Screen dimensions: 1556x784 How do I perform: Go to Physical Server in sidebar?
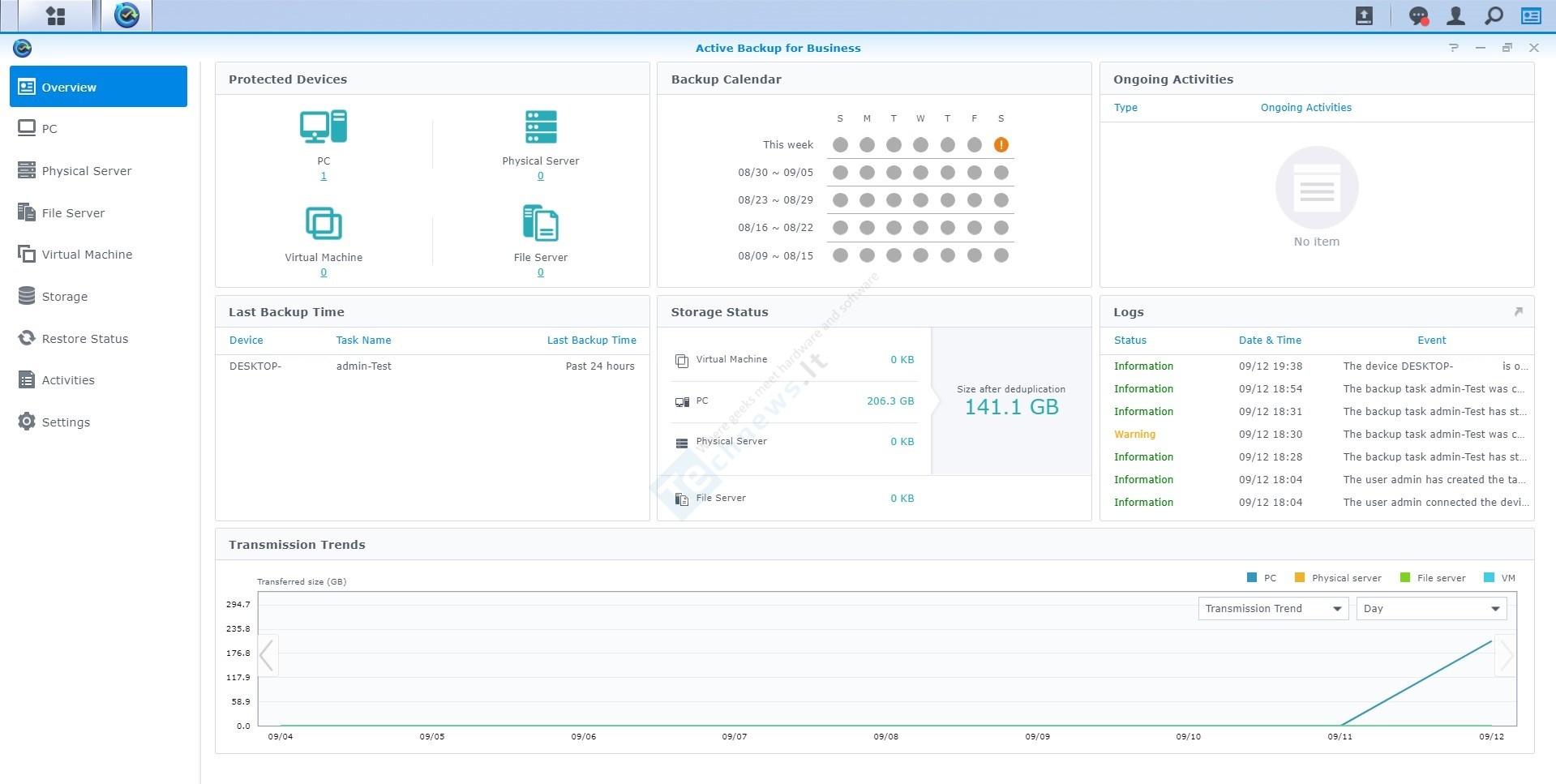click(x=98, y=170)
